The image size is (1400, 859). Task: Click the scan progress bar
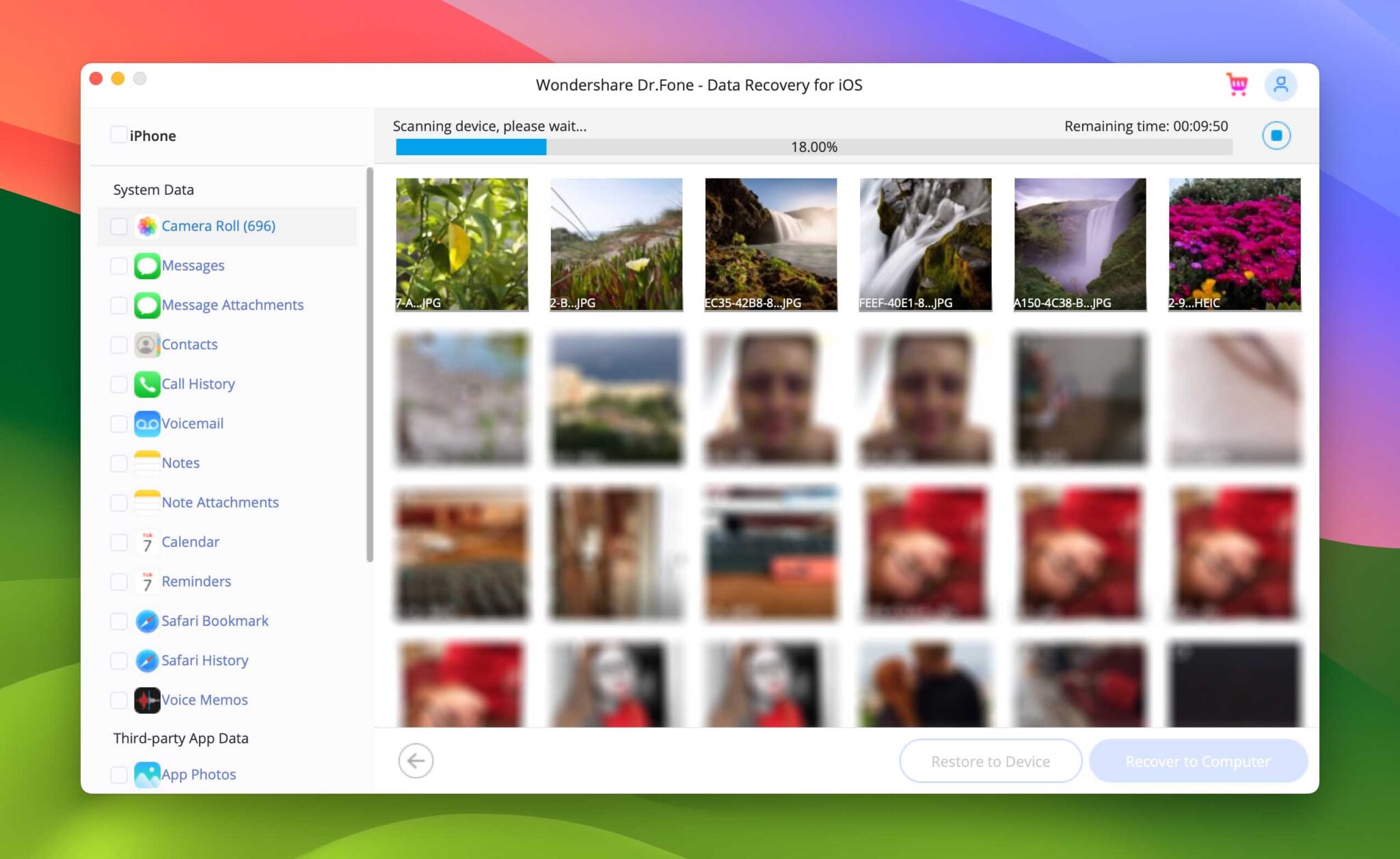[x=813, y=147]
